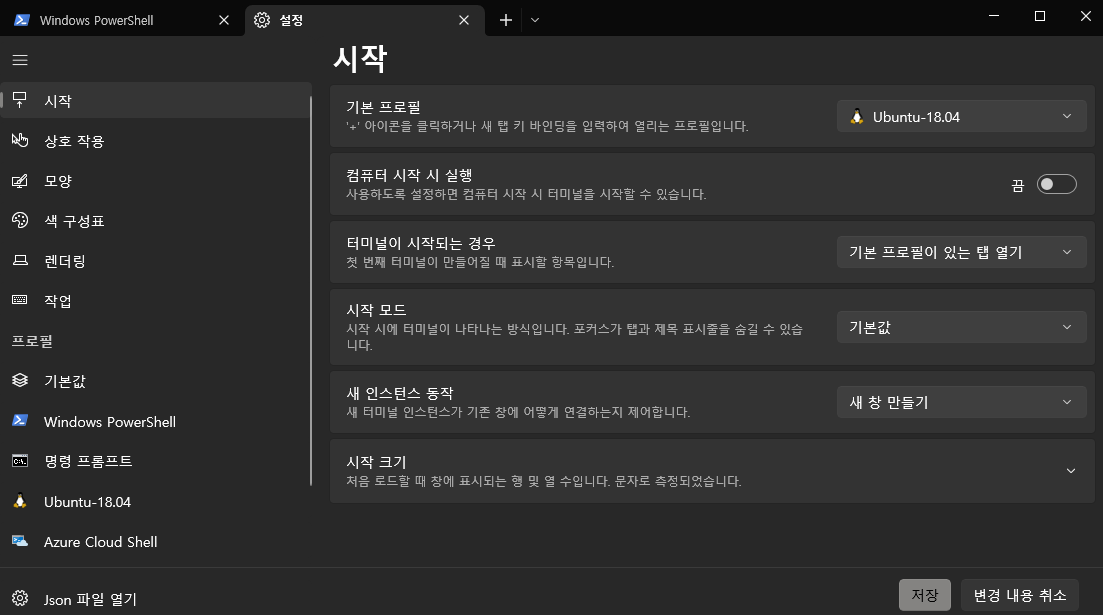The image size is (1103, 615).
Task: Click the Ubuntu-18.04 penguin icon in sidebar
Action: (x=20, y=501)
